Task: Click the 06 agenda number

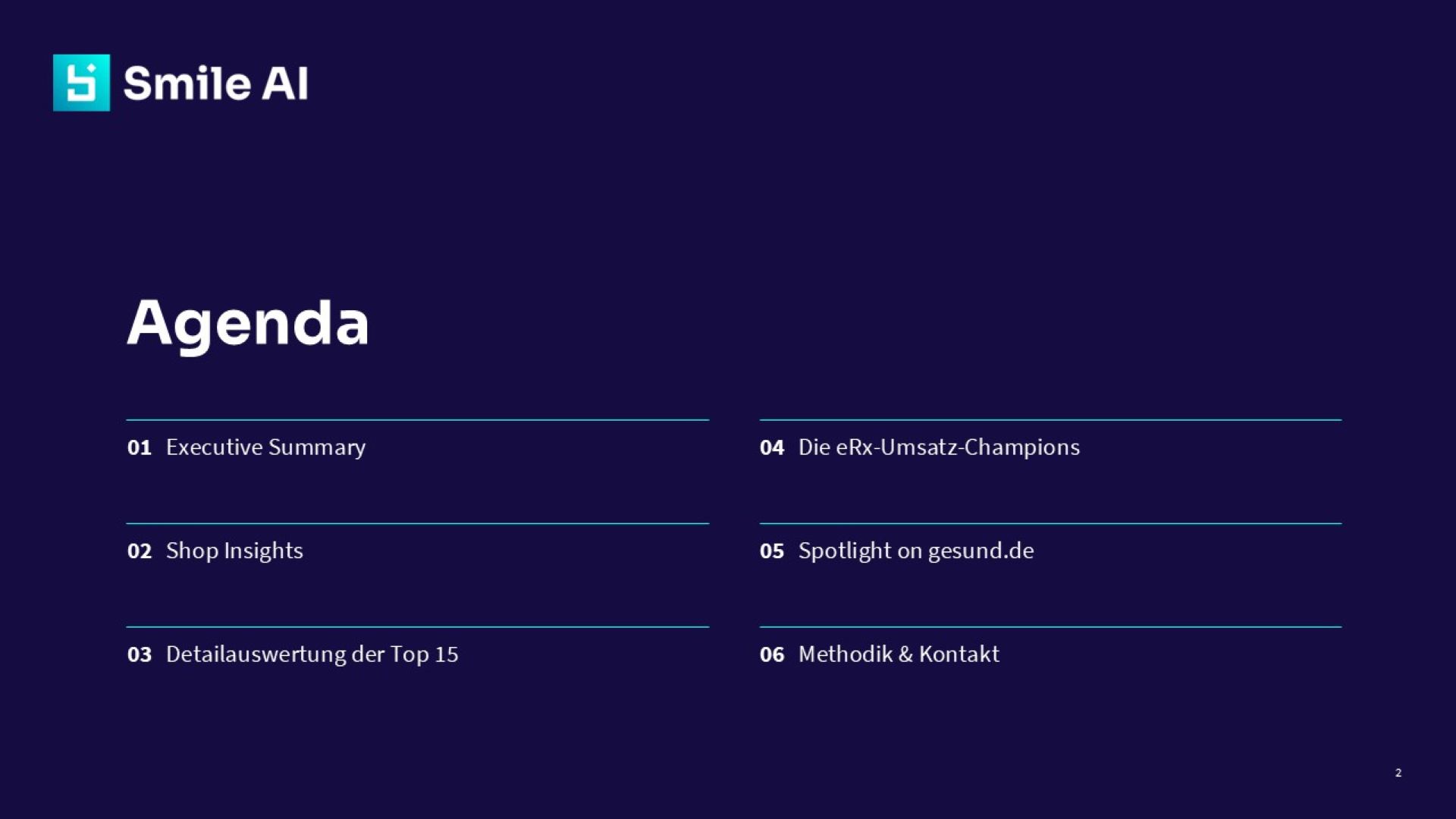Action: 772,654
